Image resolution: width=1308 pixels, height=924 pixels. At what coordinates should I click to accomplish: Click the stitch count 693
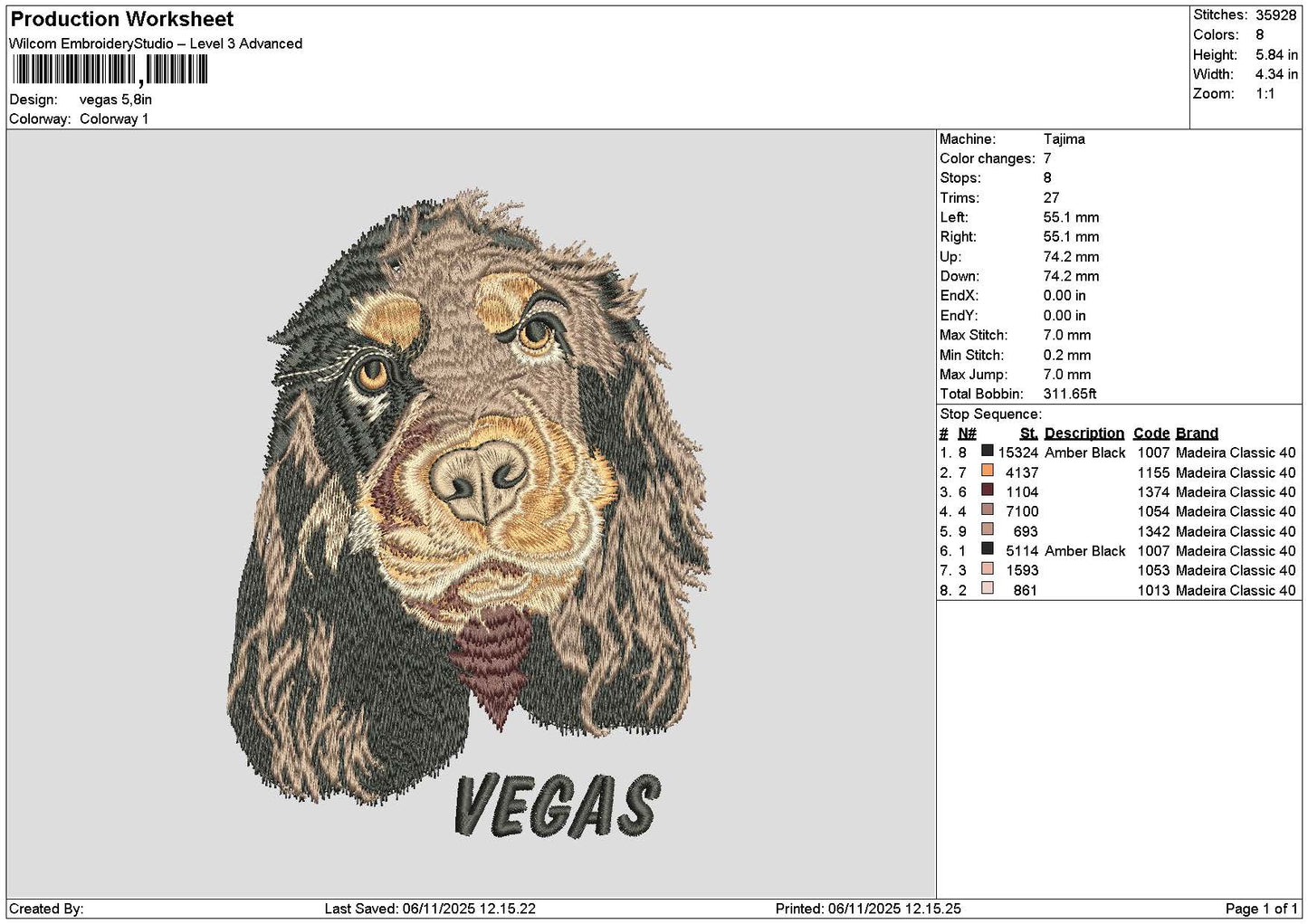(x=1026, y=531)
